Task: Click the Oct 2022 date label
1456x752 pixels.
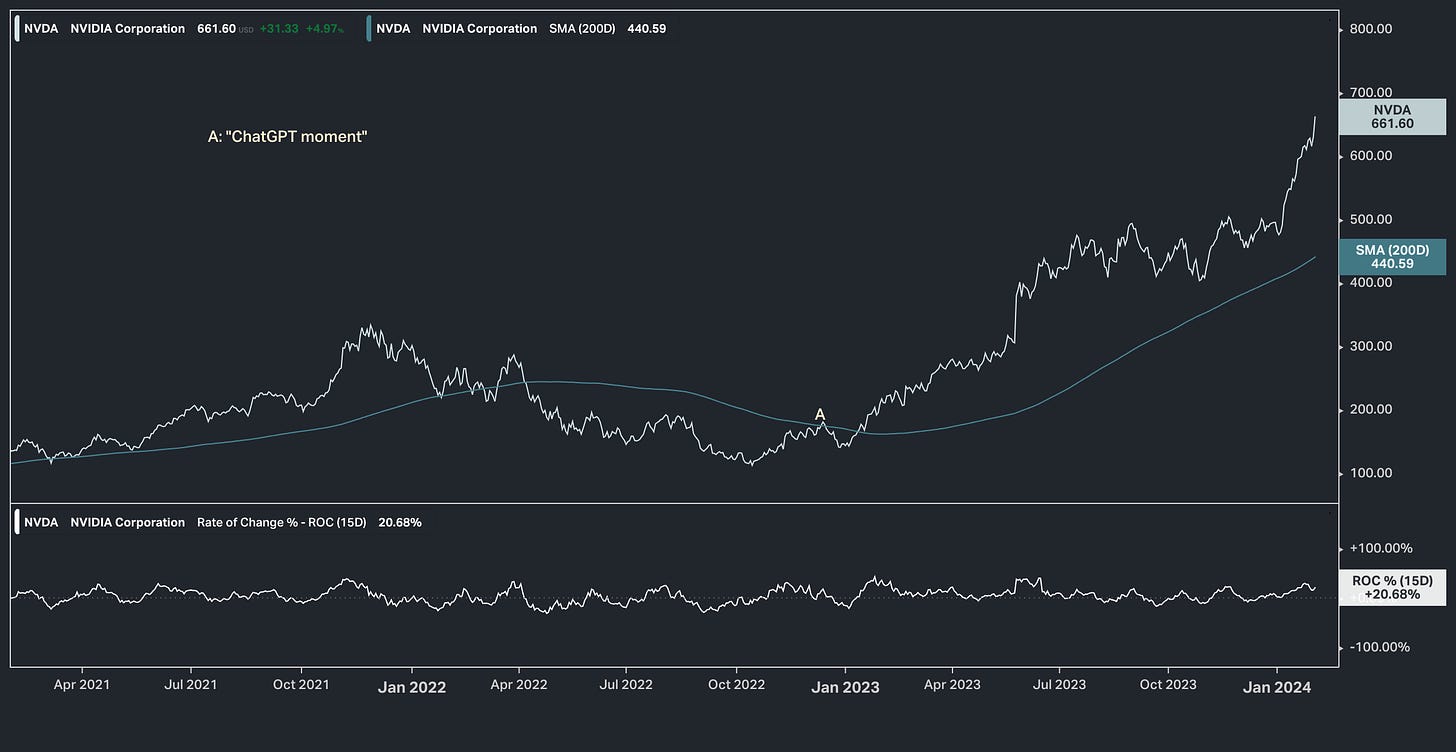Action: (x=736, y=685)
